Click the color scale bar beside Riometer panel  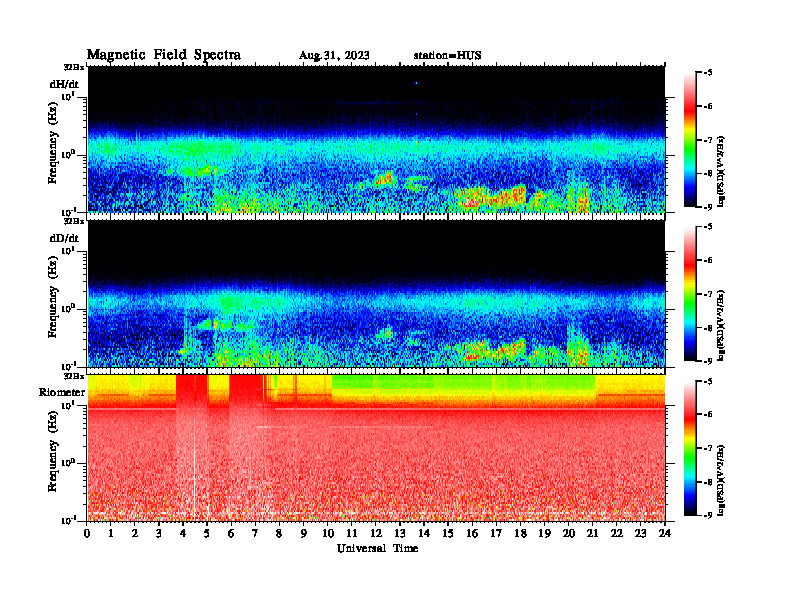tap(689, 448)
